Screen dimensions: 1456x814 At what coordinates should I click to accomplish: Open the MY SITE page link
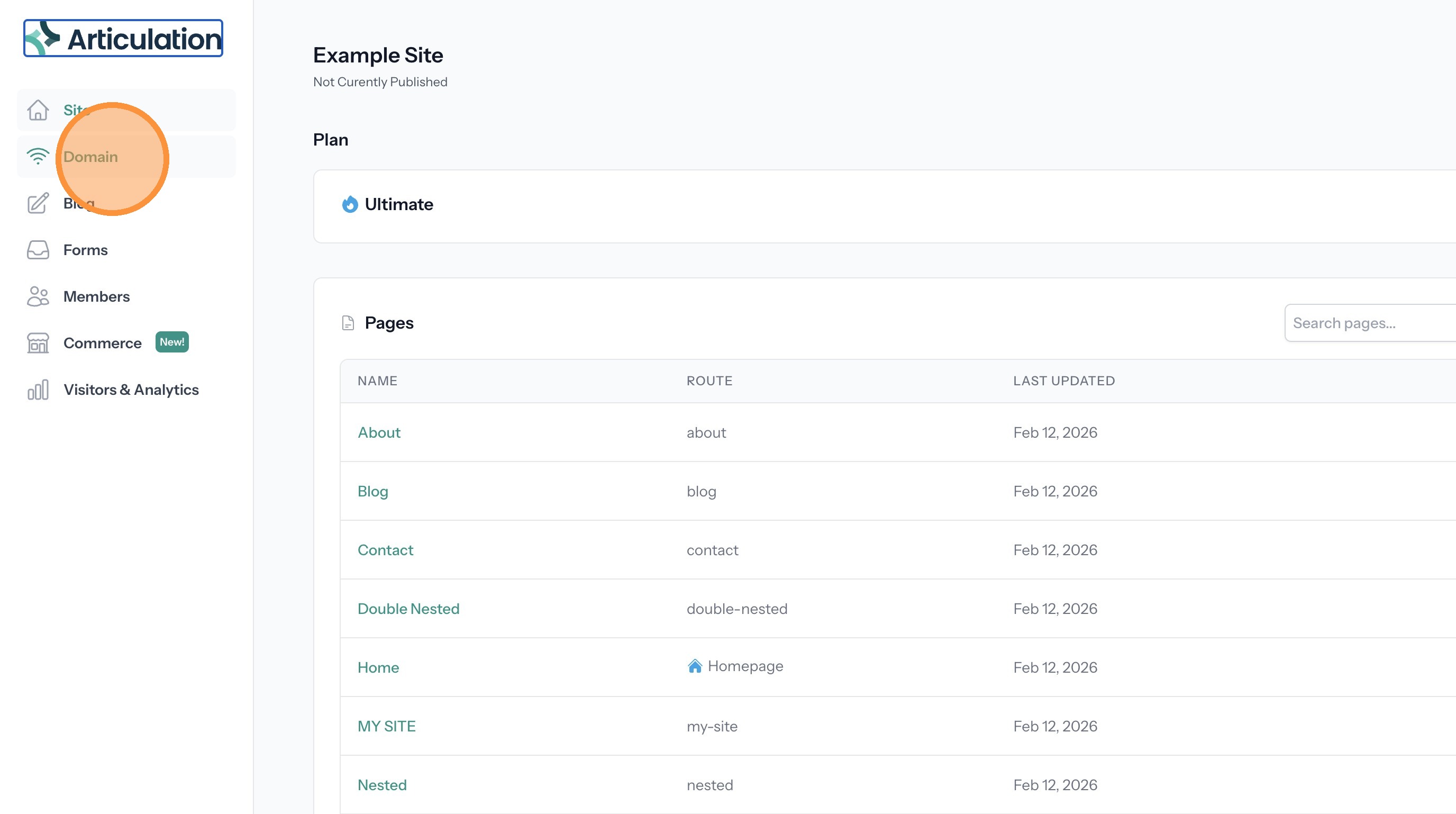pyautogui.click(x=386, y=726)
